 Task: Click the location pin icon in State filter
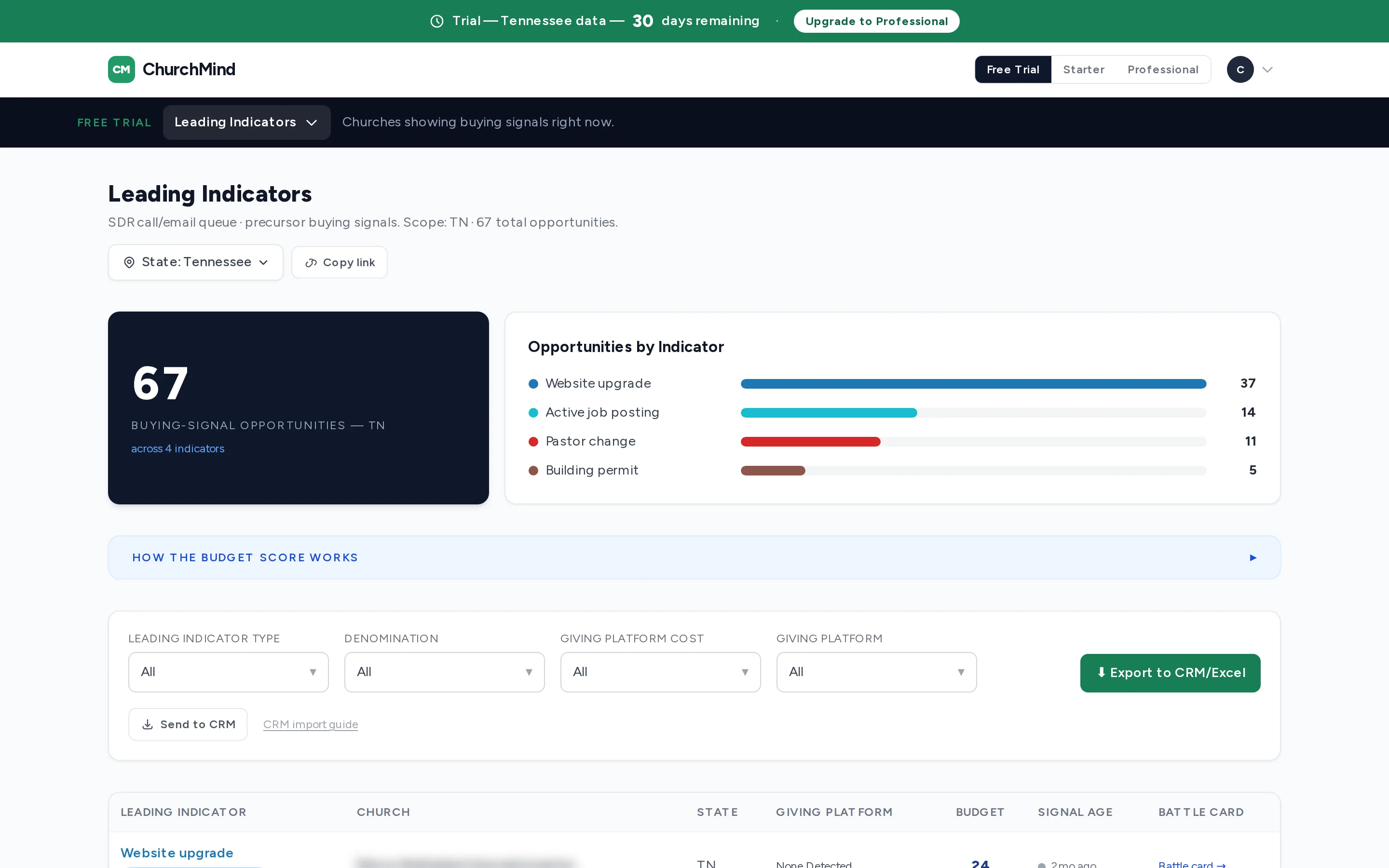click(129, 262)
